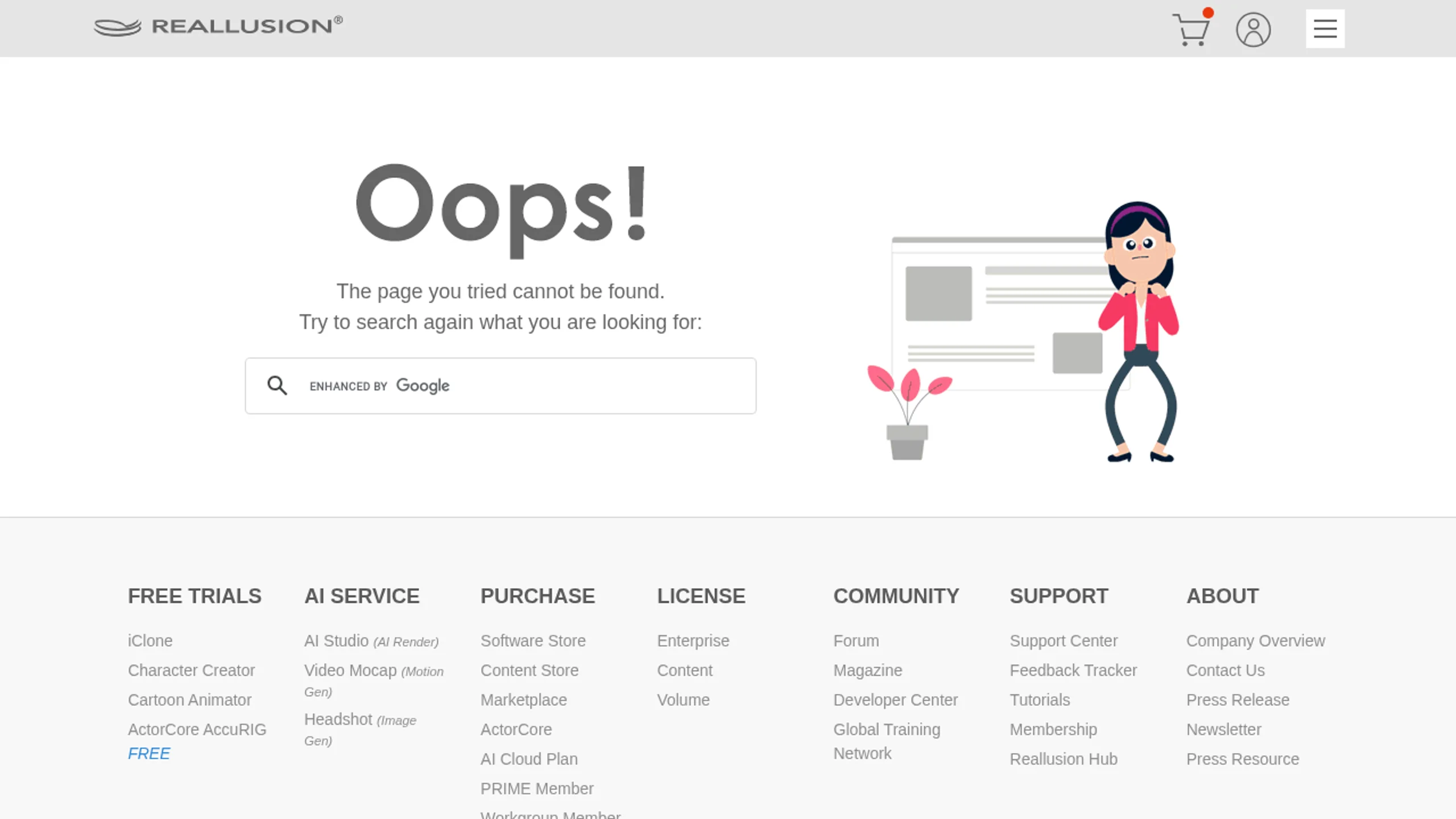Screen dimensions: 1456x819
Task: Open the Press Release link
Action: click(x=1238, y=700)
